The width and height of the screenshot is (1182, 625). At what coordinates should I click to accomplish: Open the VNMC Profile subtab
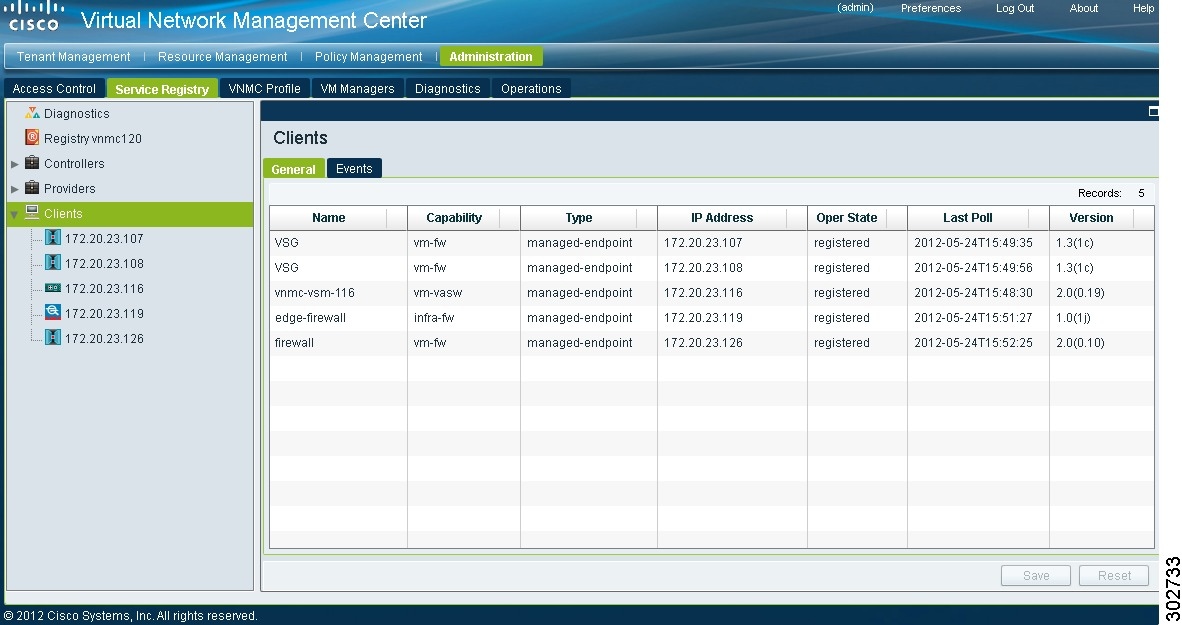[265, 88]
